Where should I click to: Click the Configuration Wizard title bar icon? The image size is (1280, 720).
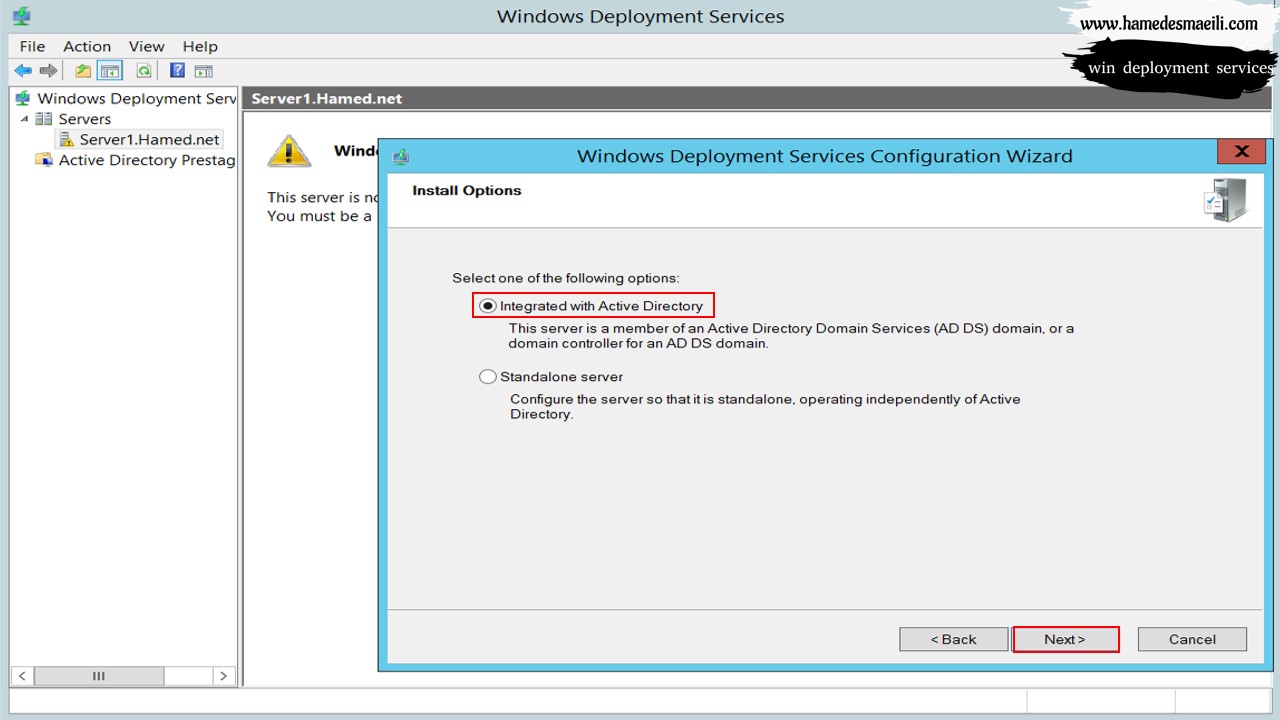tap(401, 157)
